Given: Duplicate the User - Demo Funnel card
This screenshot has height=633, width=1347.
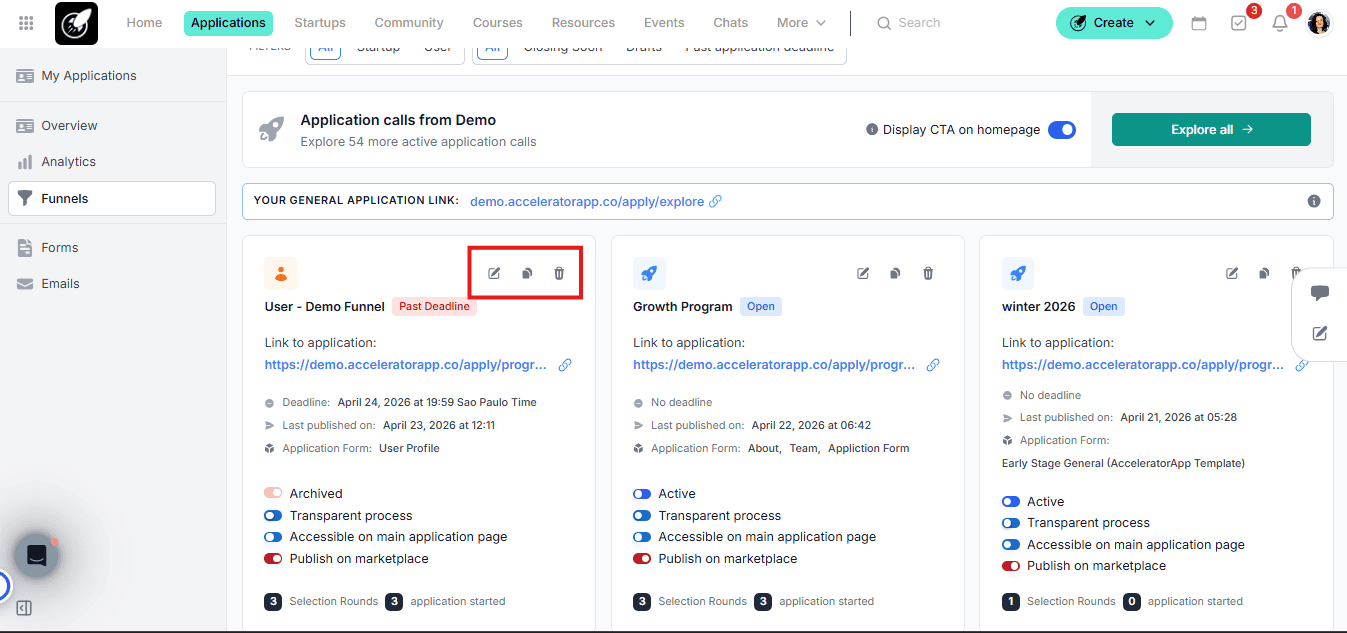Looking at the screenshot, I should coord(527,273).
